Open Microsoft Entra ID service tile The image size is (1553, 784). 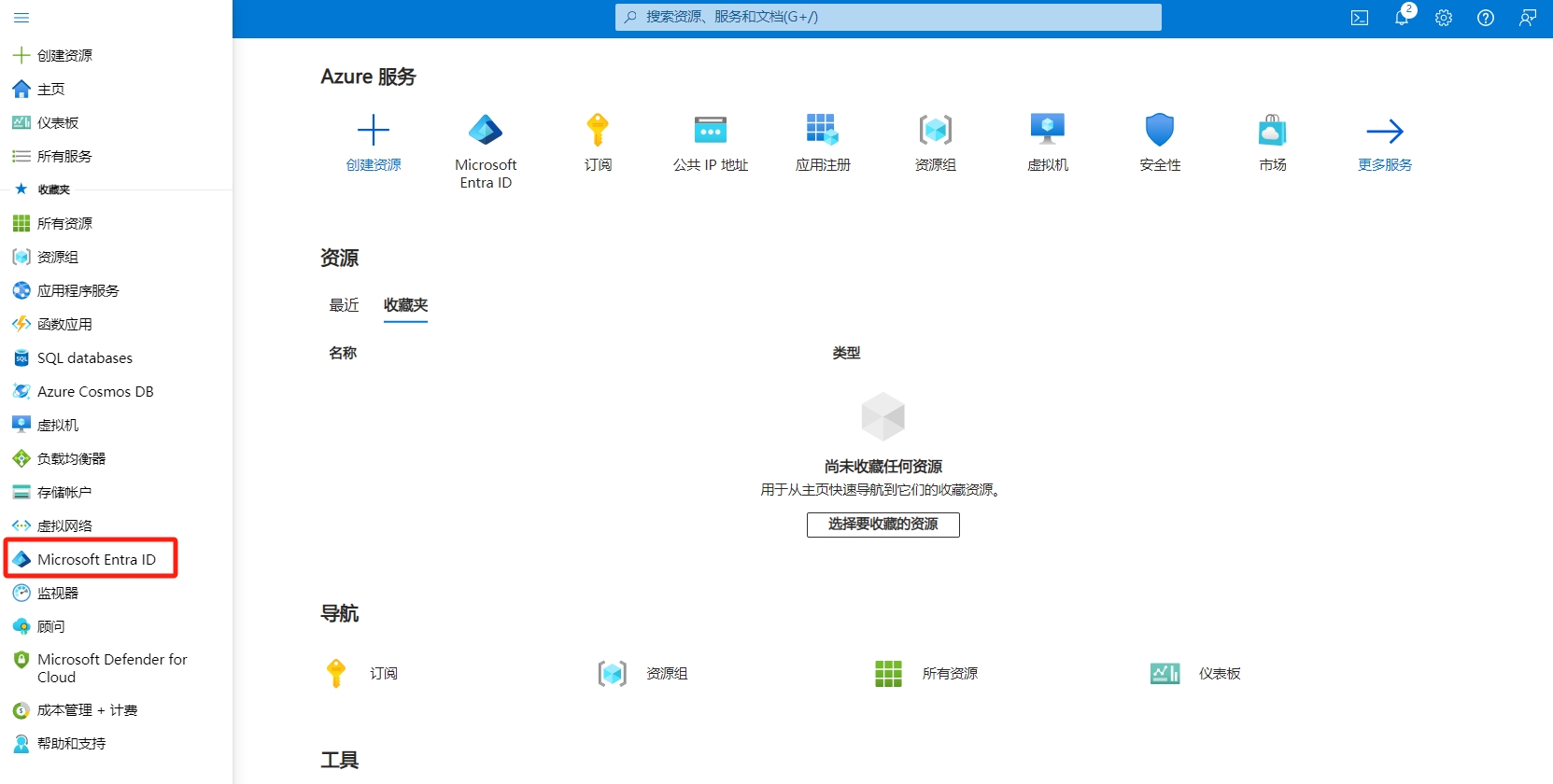tap(486, 149)
